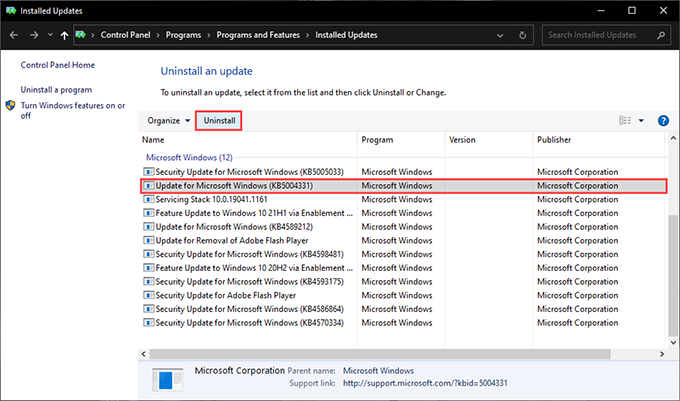Click the Search Installed Updates field
680x401 pixels.
point(600,35)
